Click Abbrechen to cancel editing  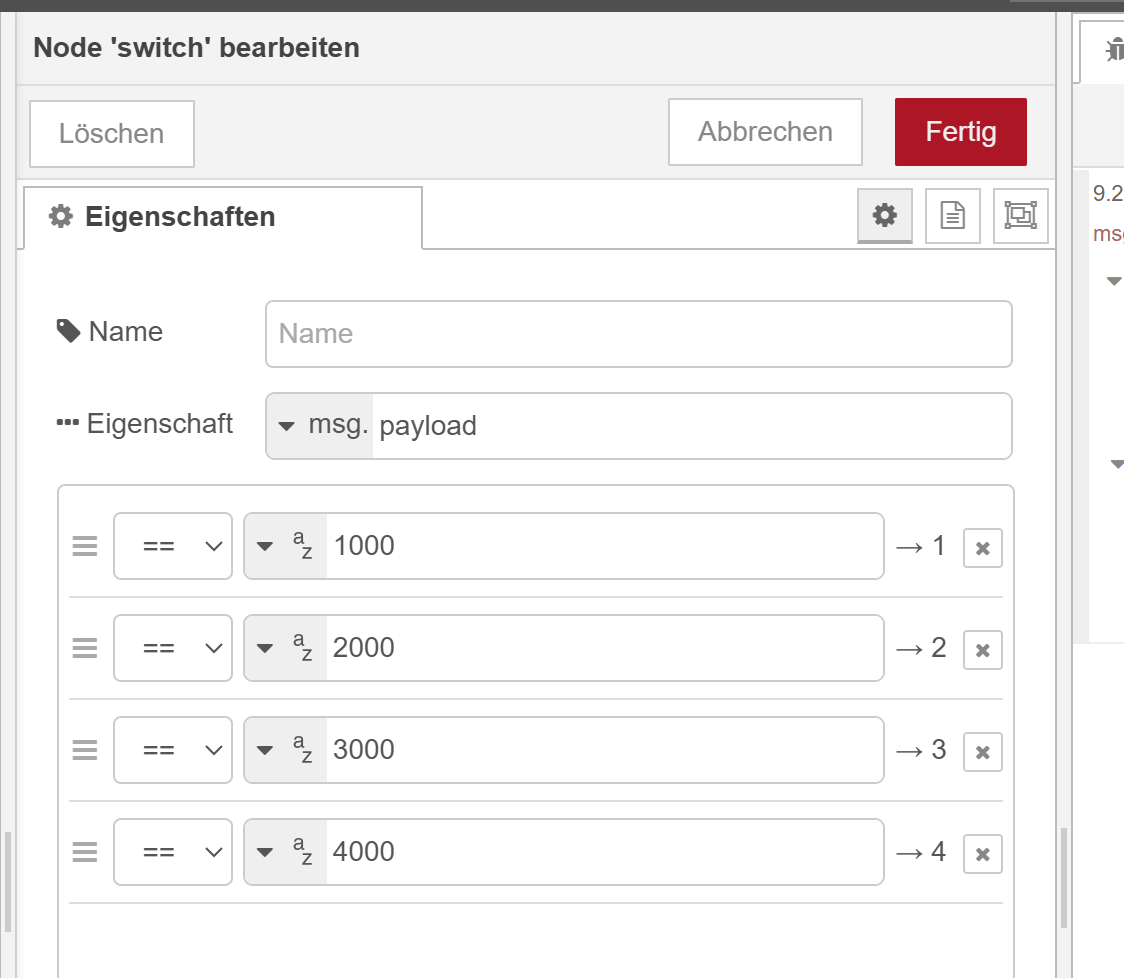coord(765,132)
